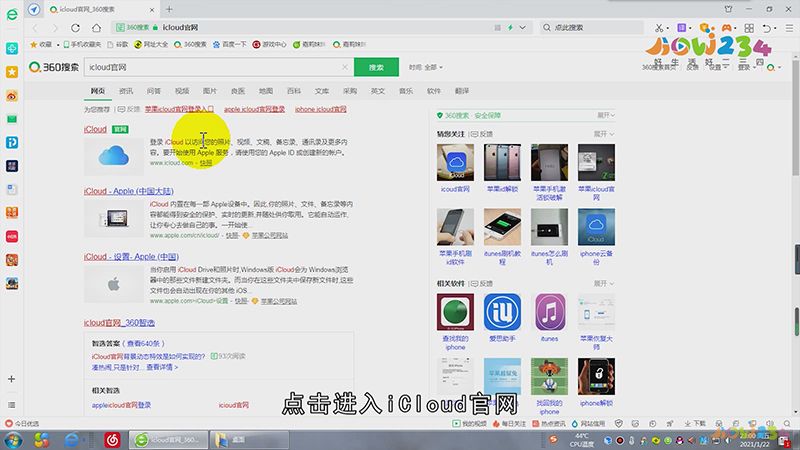Image resolution: width=800 pixels, height=450 pixels.
Task: Open the iCloud - Apple (中国大陆) result
Action: (x=129, y=191)
